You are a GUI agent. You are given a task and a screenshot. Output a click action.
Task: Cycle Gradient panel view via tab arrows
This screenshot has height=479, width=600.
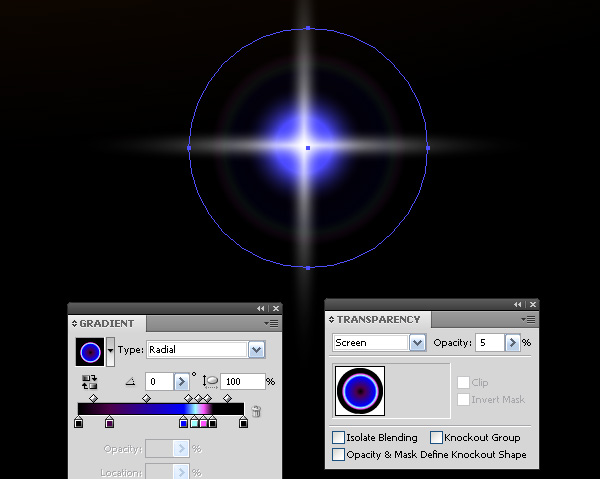point(74,324)
